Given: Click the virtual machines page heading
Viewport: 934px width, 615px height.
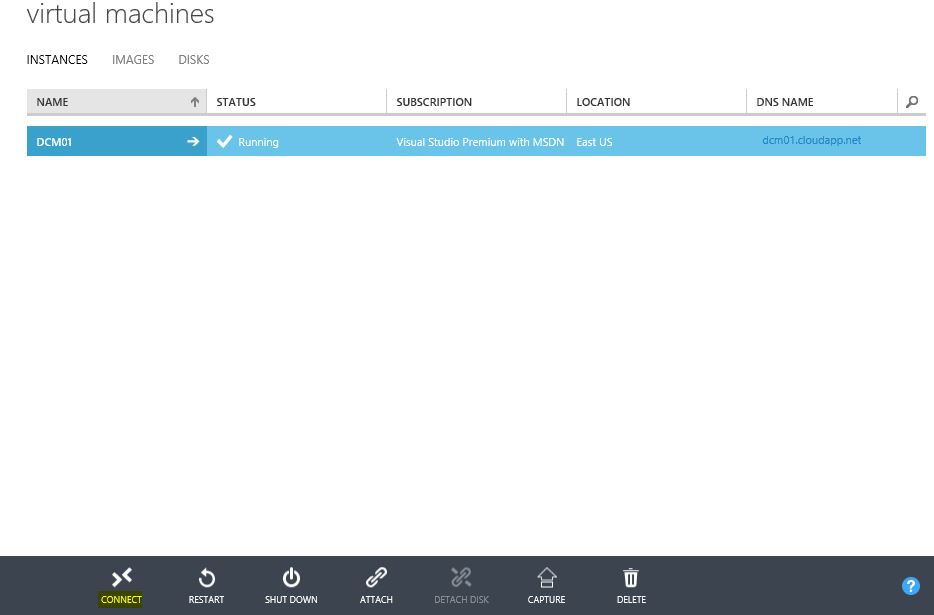Looking at the screenshot, I should coord(120,14).
